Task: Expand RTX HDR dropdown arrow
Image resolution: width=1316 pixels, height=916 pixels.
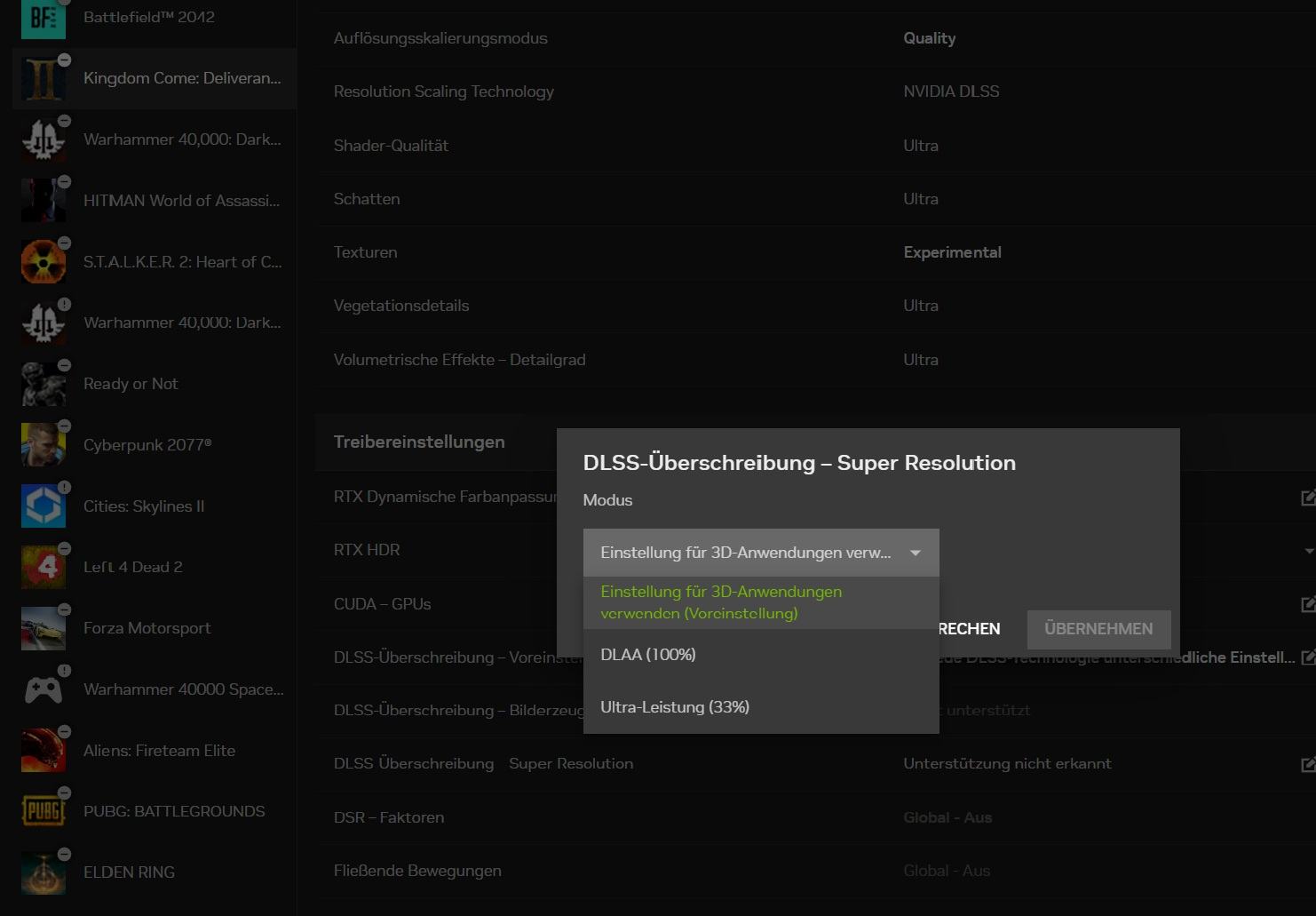Action: coord(1310,551)
